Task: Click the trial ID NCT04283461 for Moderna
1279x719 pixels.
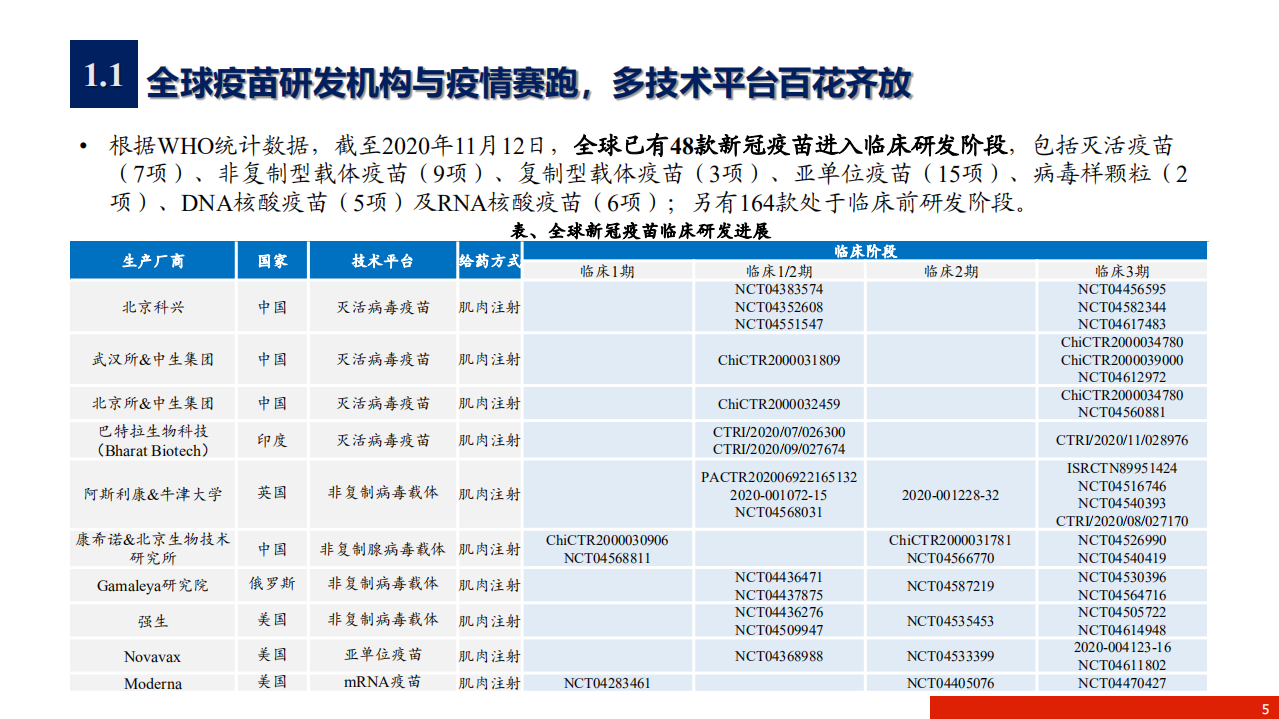Action: (x=608, y=684)
